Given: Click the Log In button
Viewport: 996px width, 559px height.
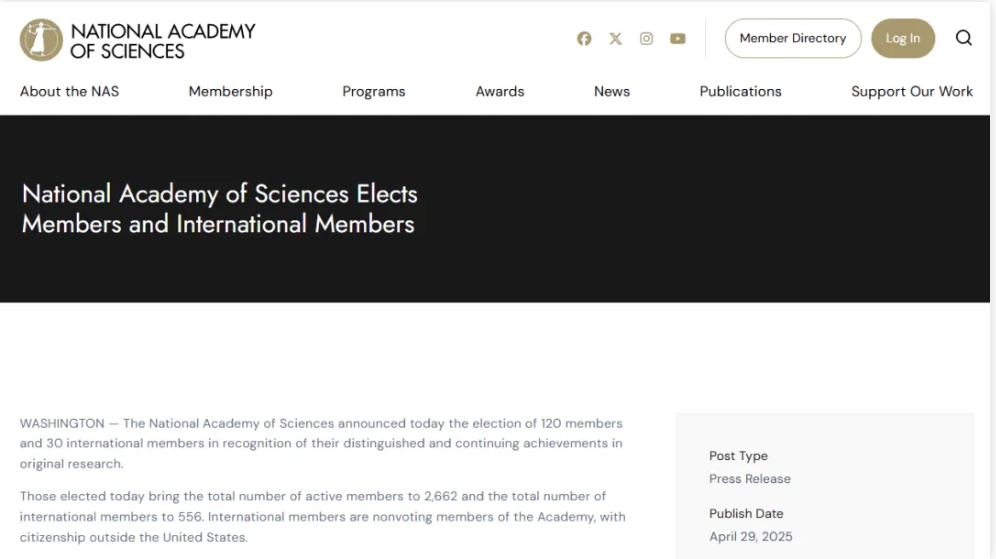Looking at the screenshot, I should tap(903, 38).
